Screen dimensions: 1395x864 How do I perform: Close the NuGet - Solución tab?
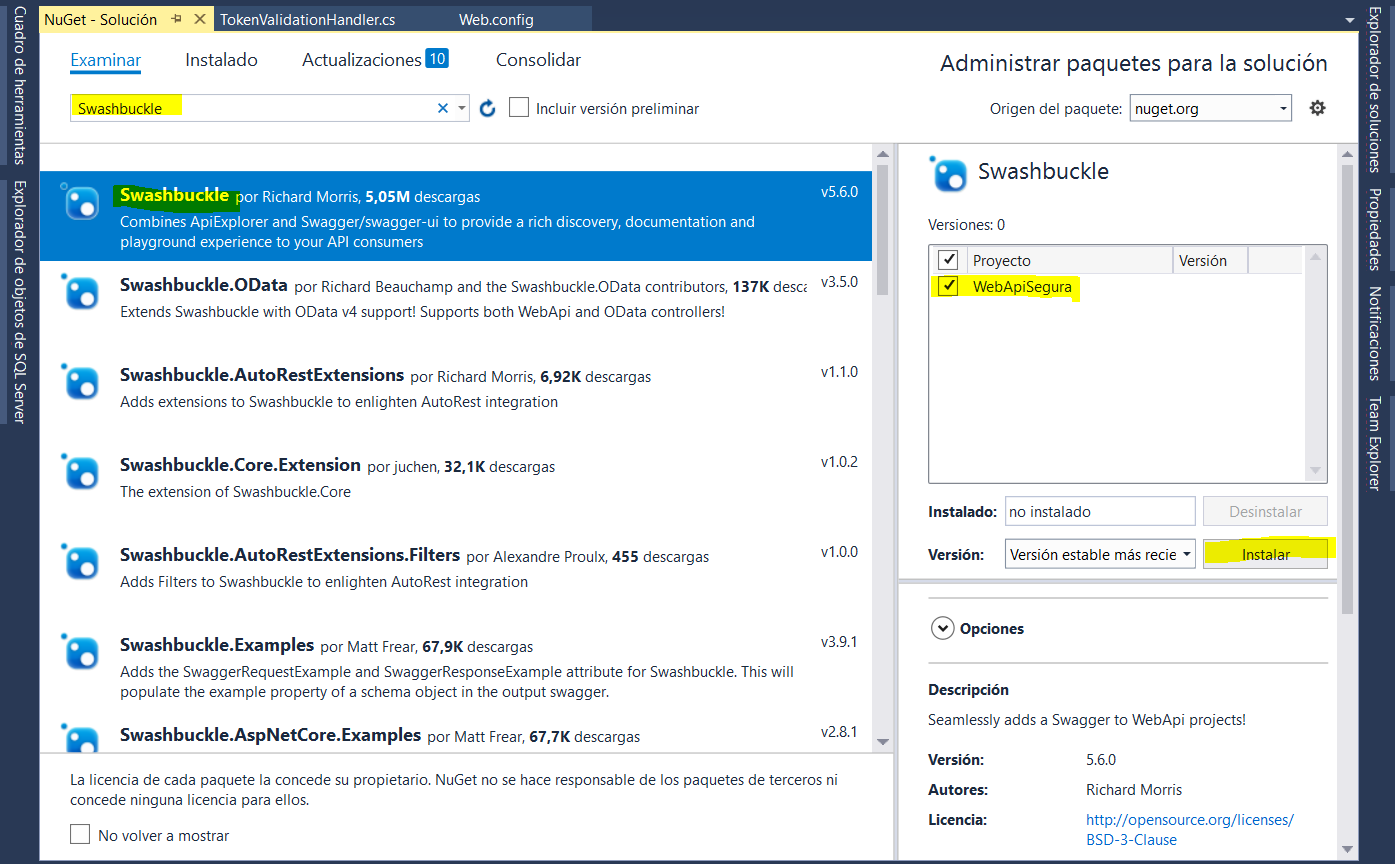(200, 19)
